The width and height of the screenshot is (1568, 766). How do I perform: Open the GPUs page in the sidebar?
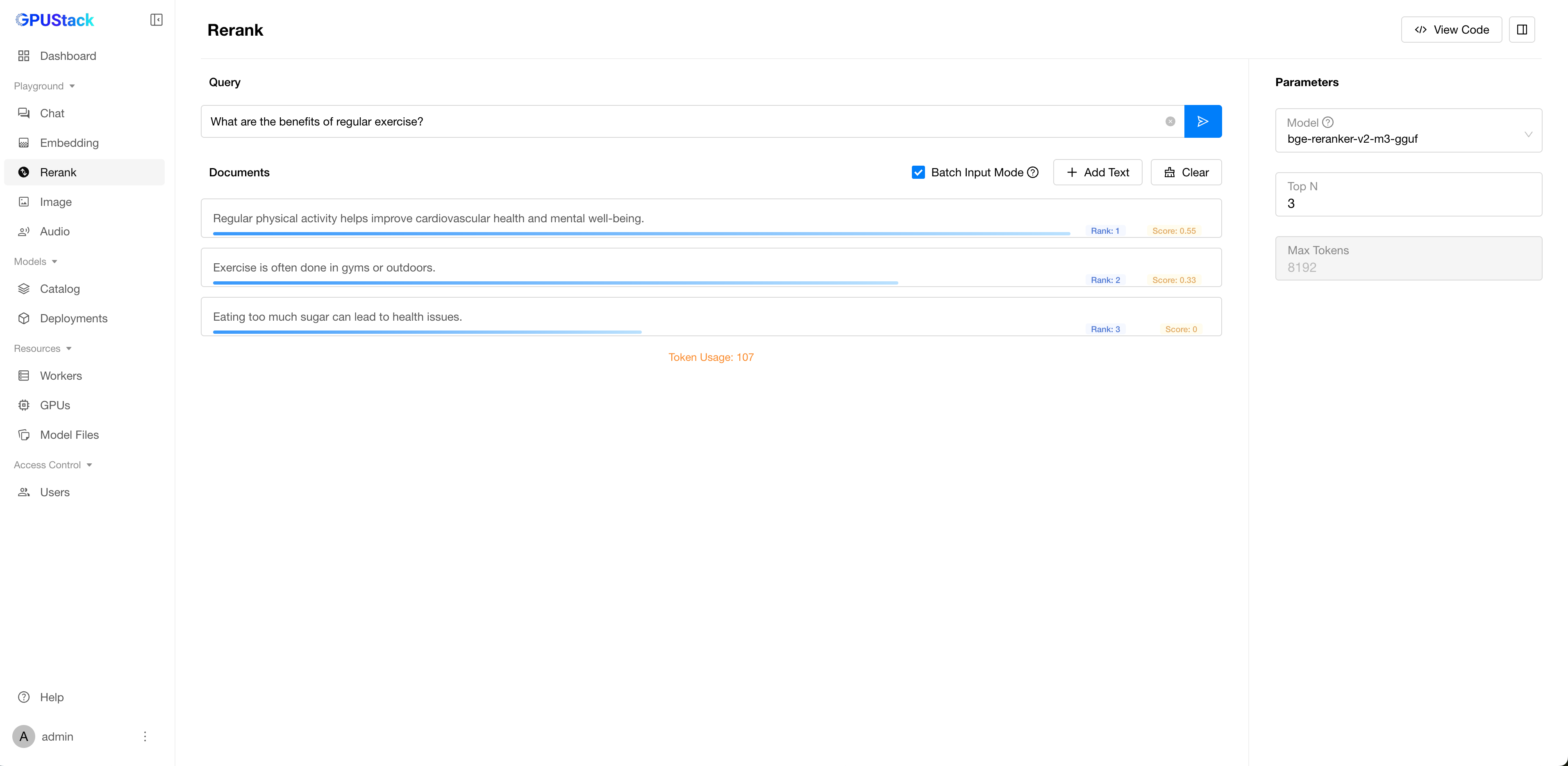(x=55, y=405)
